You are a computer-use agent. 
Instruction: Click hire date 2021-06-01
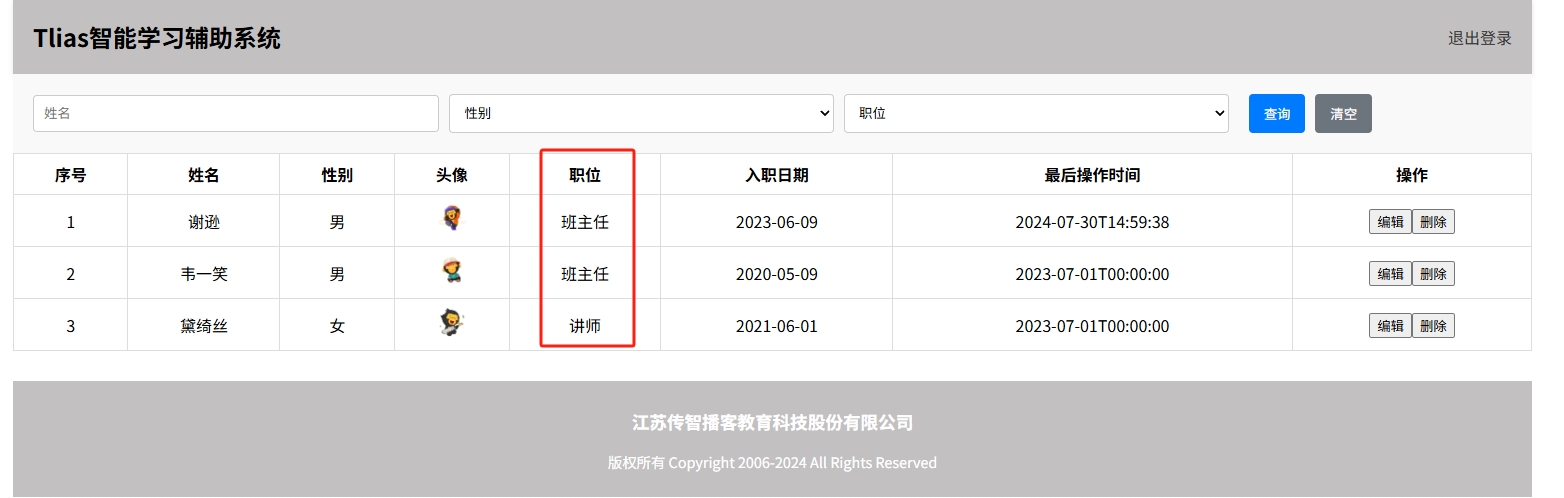click(x=777, y=326)
